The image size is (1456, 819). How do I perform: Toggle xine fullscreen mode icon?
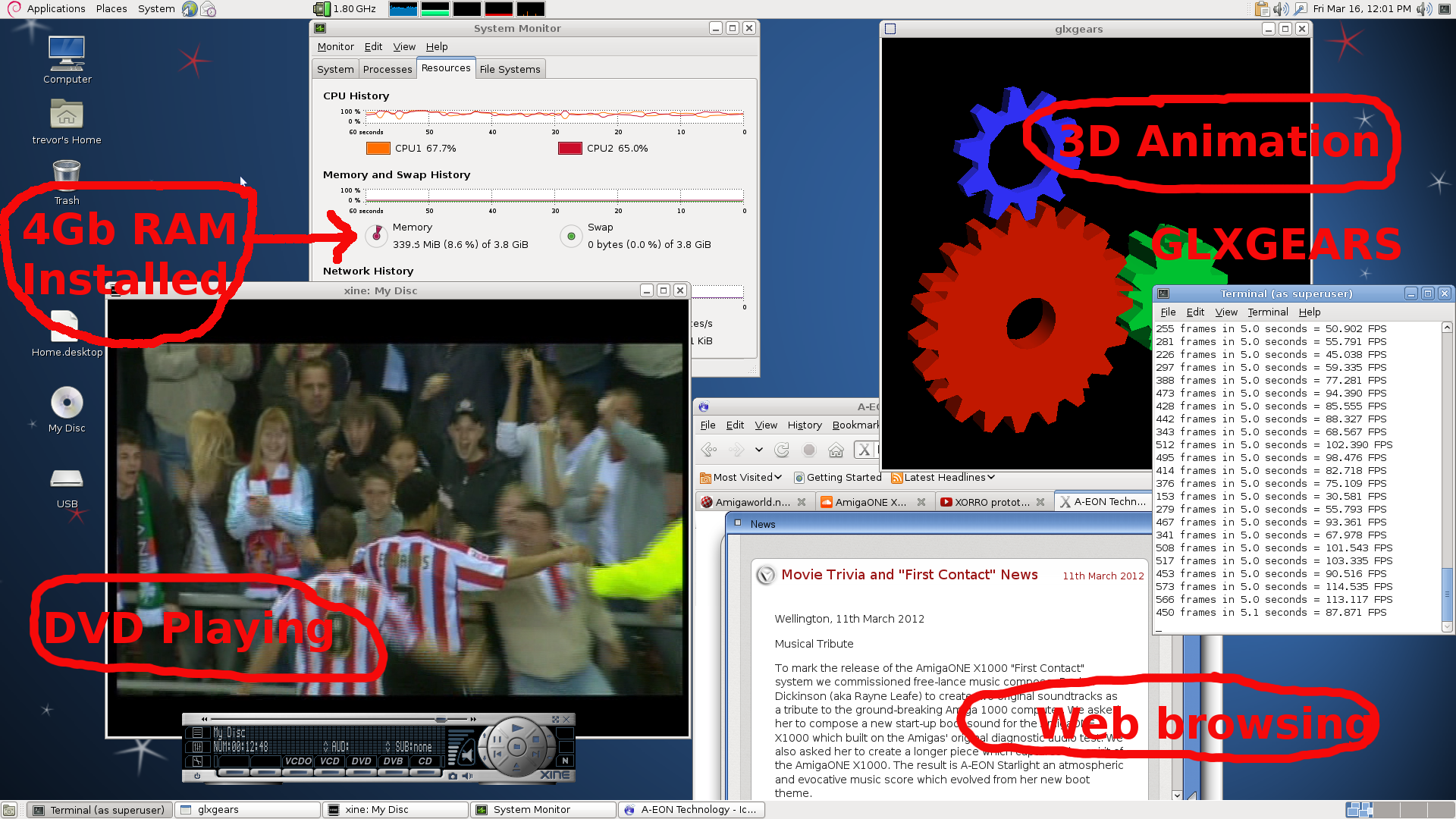point(555,720)
